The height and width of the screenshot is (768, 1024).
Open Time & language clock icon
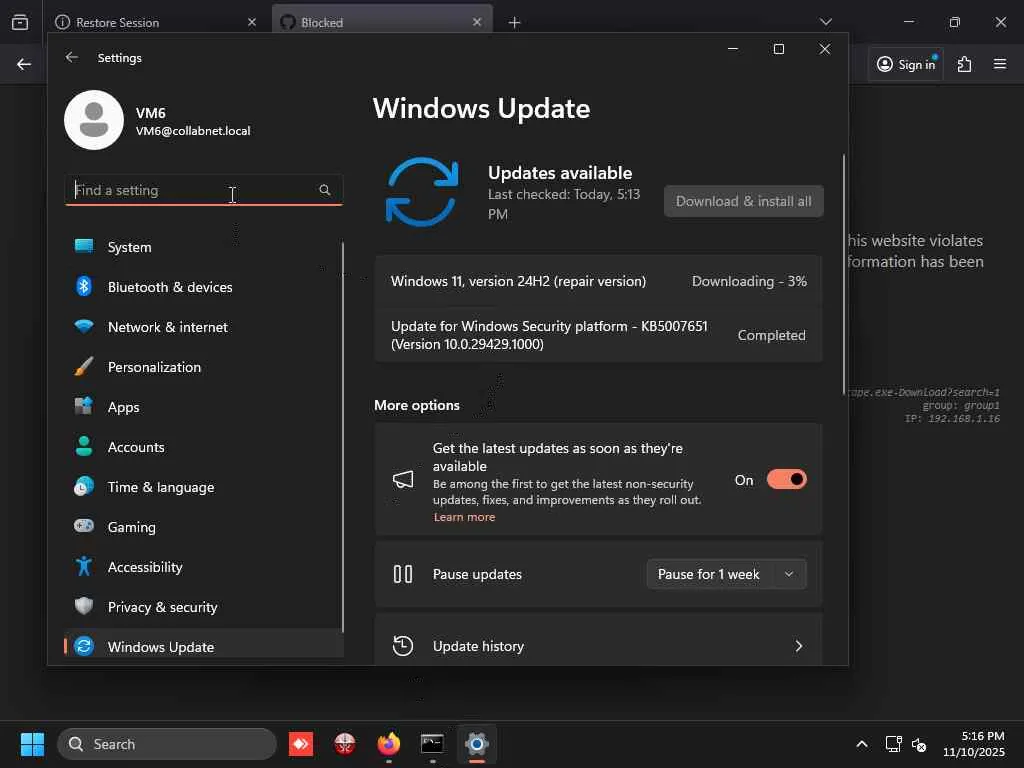click(84, 487)
